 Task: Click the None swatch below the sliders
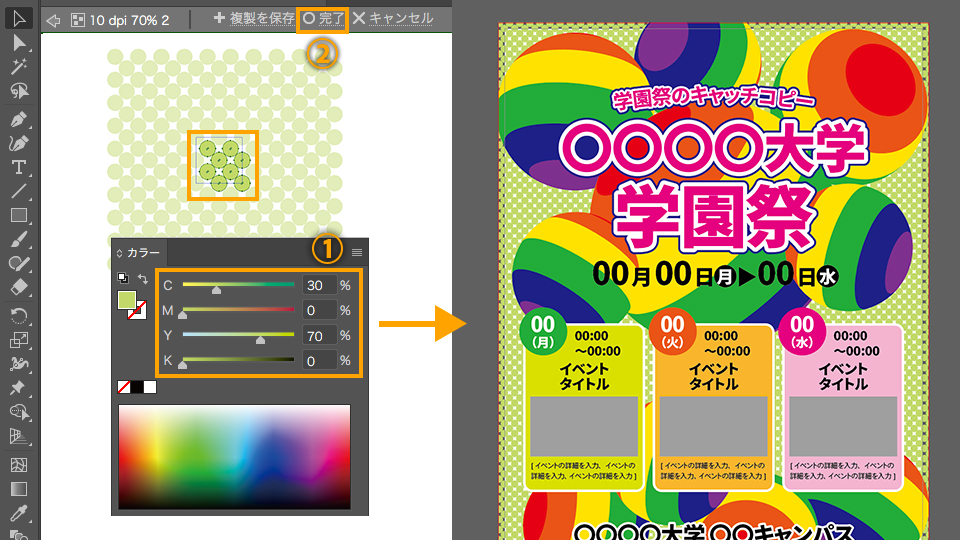point(124,387)
